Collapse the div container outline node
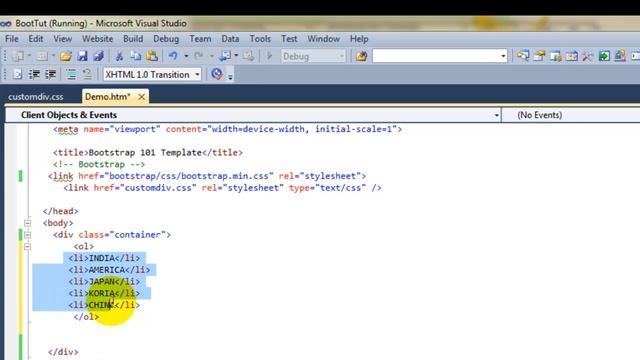This screenshot has width=640, height=360. [27, 235]
